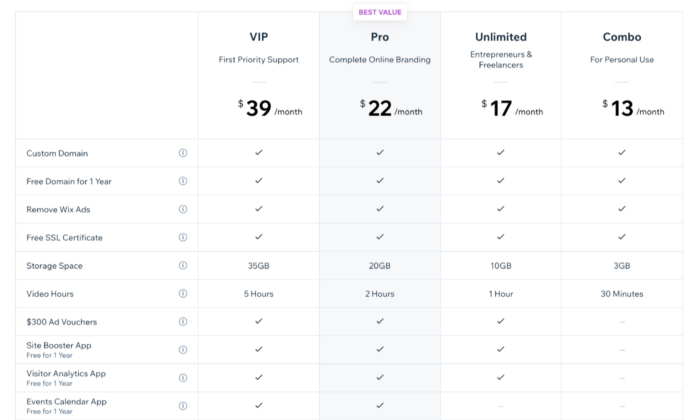Show info for Free SSL Certificate

tap(183, 237)
